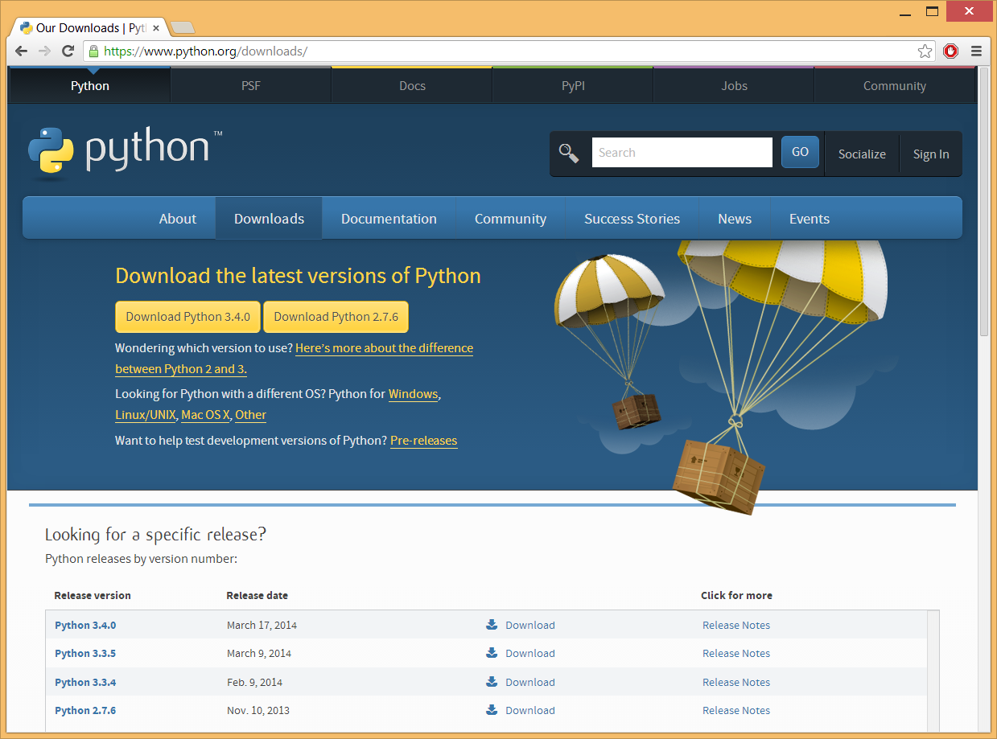Open a new browser tab
Screen dimensions: 997x739
coord(183,27)
